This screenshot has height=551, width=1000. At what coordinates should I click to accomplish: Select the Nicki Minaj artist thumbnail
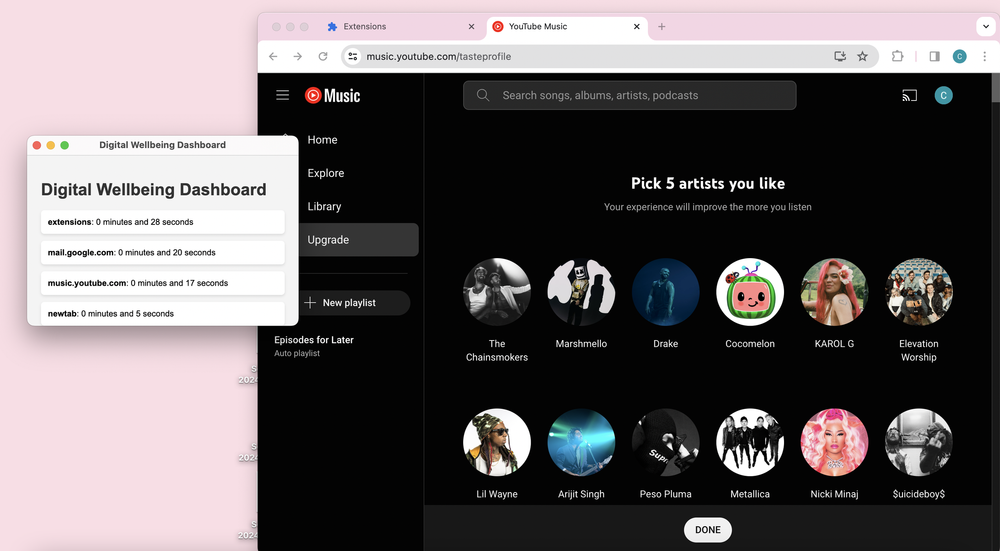click(x=834, y=443)
